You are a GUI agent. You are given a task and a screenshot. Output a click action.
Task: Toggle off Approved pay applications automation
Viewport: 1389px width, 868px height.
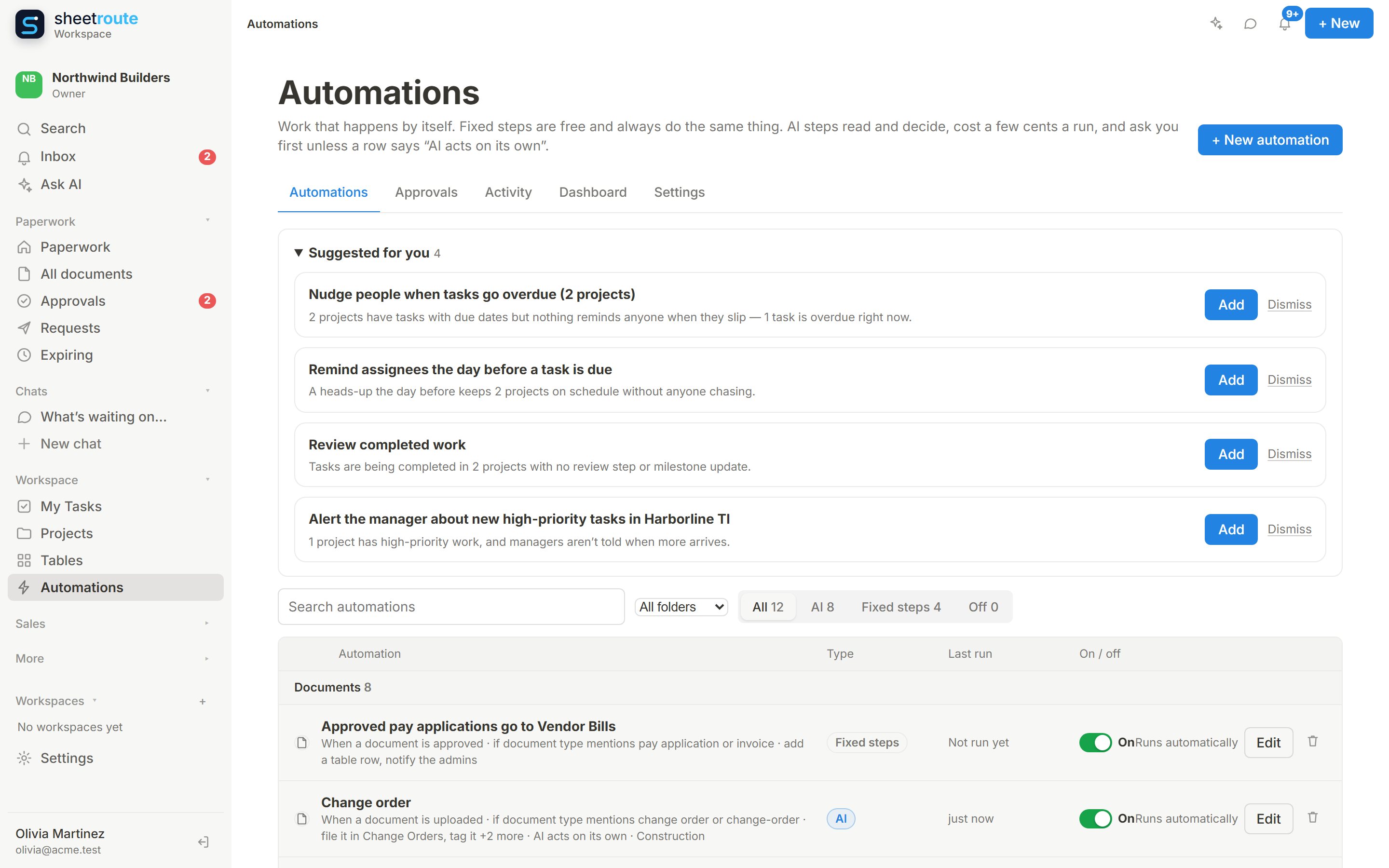[x=1095, y=742]
